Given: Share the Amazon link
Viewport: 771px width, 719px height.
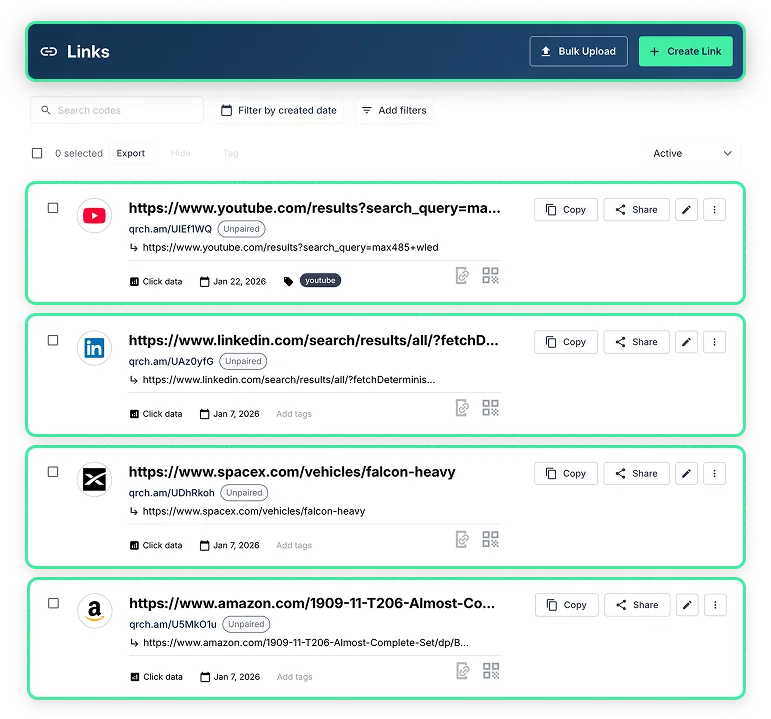Looking at the screenshot, I should (x=637, y=605).
